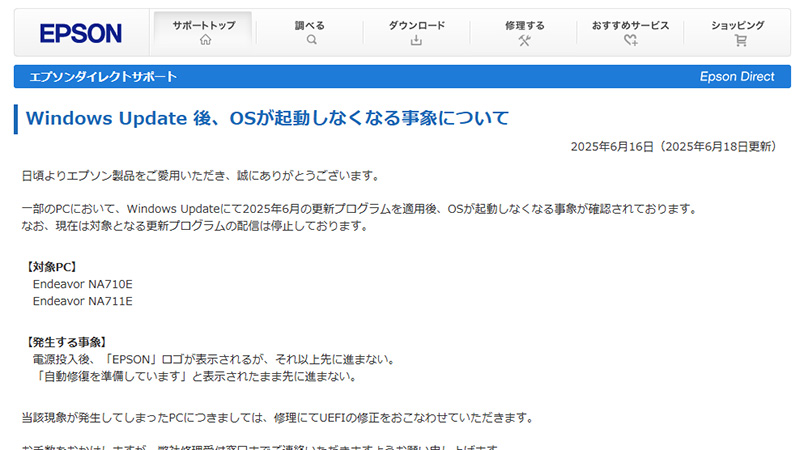
Task: Click the magnifying glass search icon
Action: tap(312, 41)
